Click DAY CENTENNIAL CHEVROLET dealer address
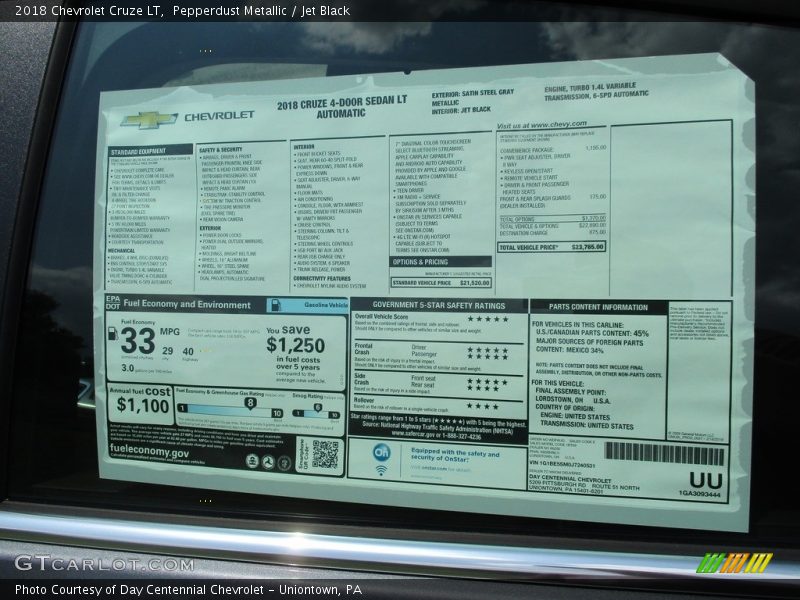800x600 pixels. (x=584, y=484)
